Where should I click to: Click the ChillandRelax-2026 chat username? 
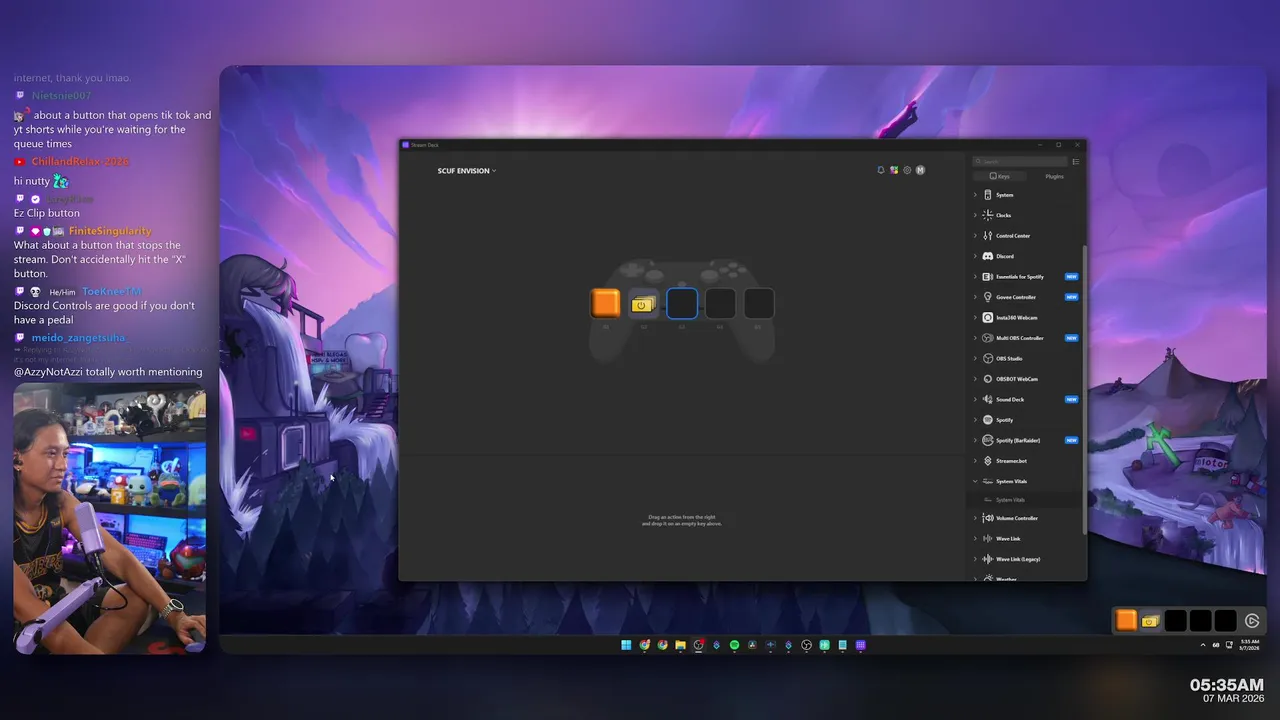coord(80,161)
